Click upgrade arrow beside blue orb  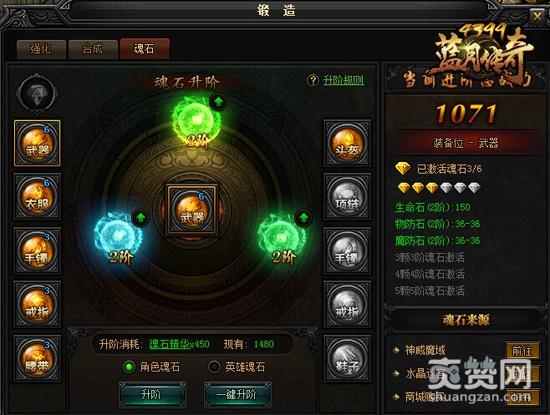pos(141,218)
